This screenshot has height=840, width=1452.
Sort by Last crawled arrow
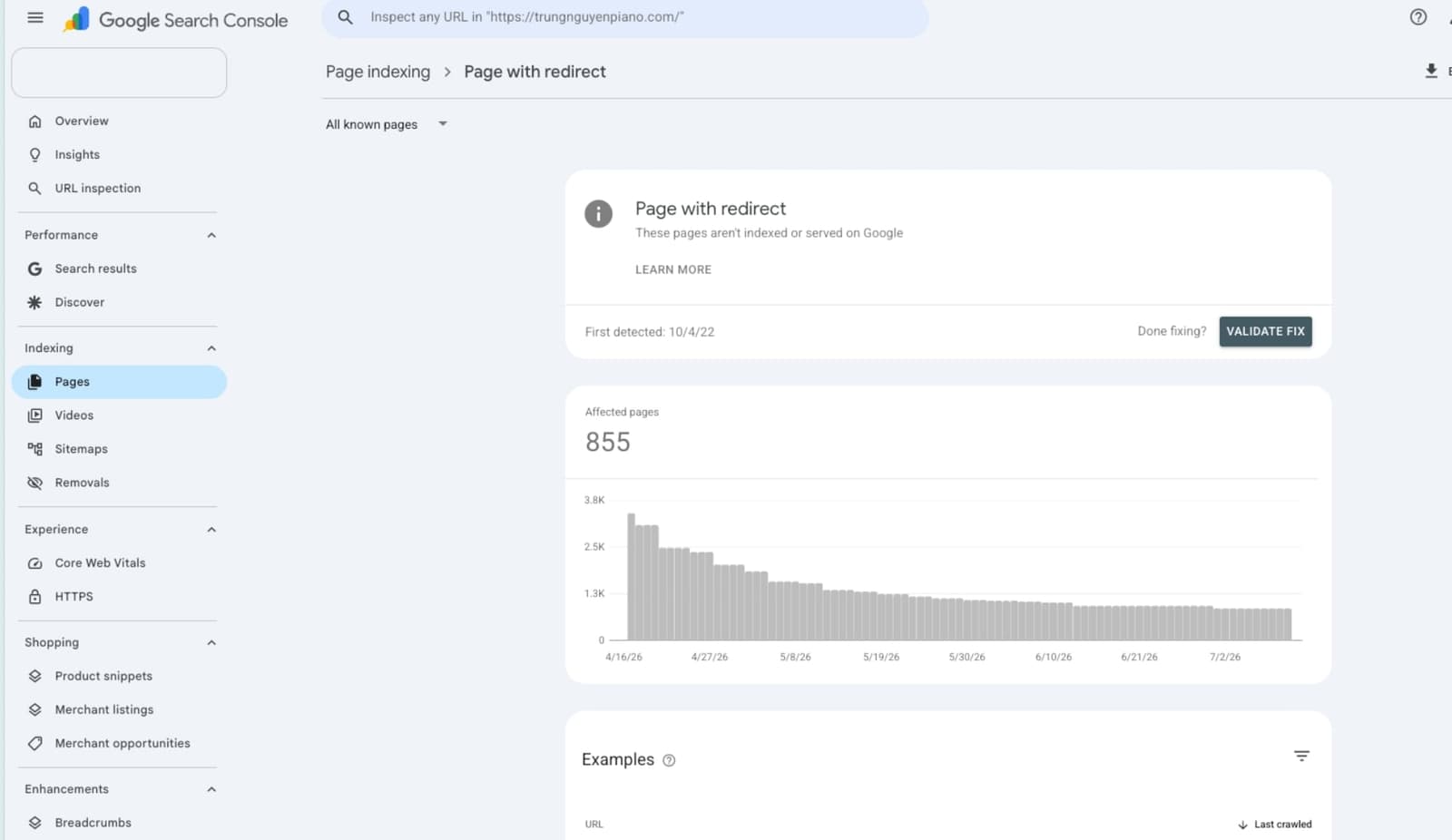pos(1242,825)
